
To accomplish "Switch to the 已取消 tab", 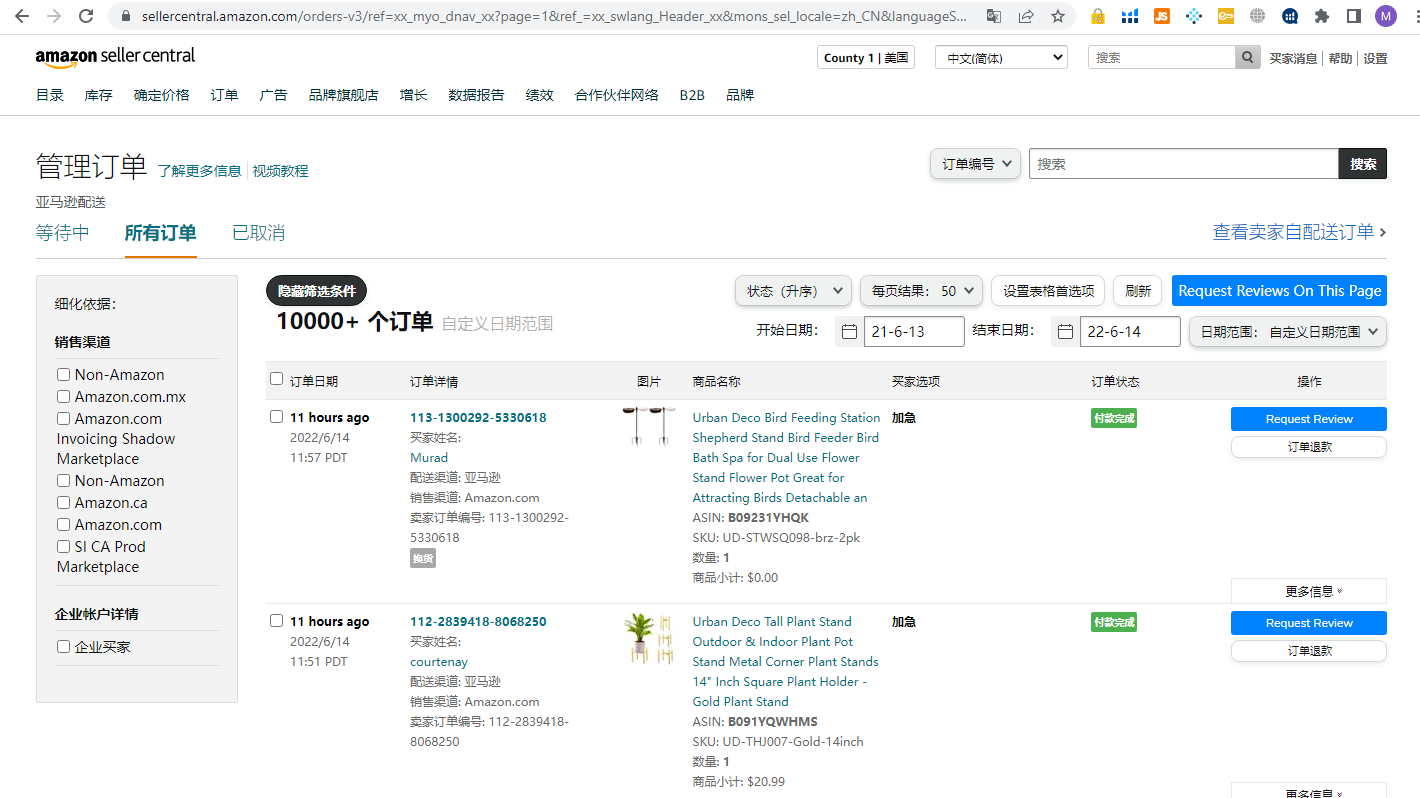I will [x=259, y=233].
